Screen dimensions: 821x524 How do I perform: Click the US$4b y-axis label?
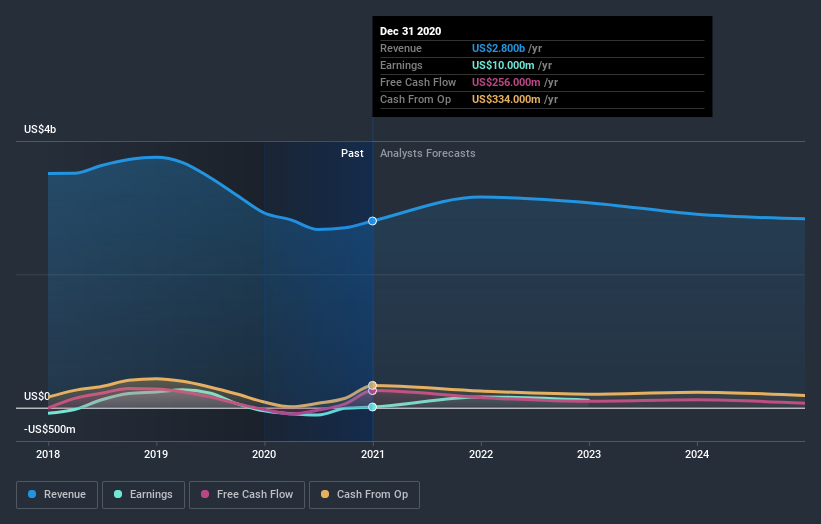tap(40, 129)
